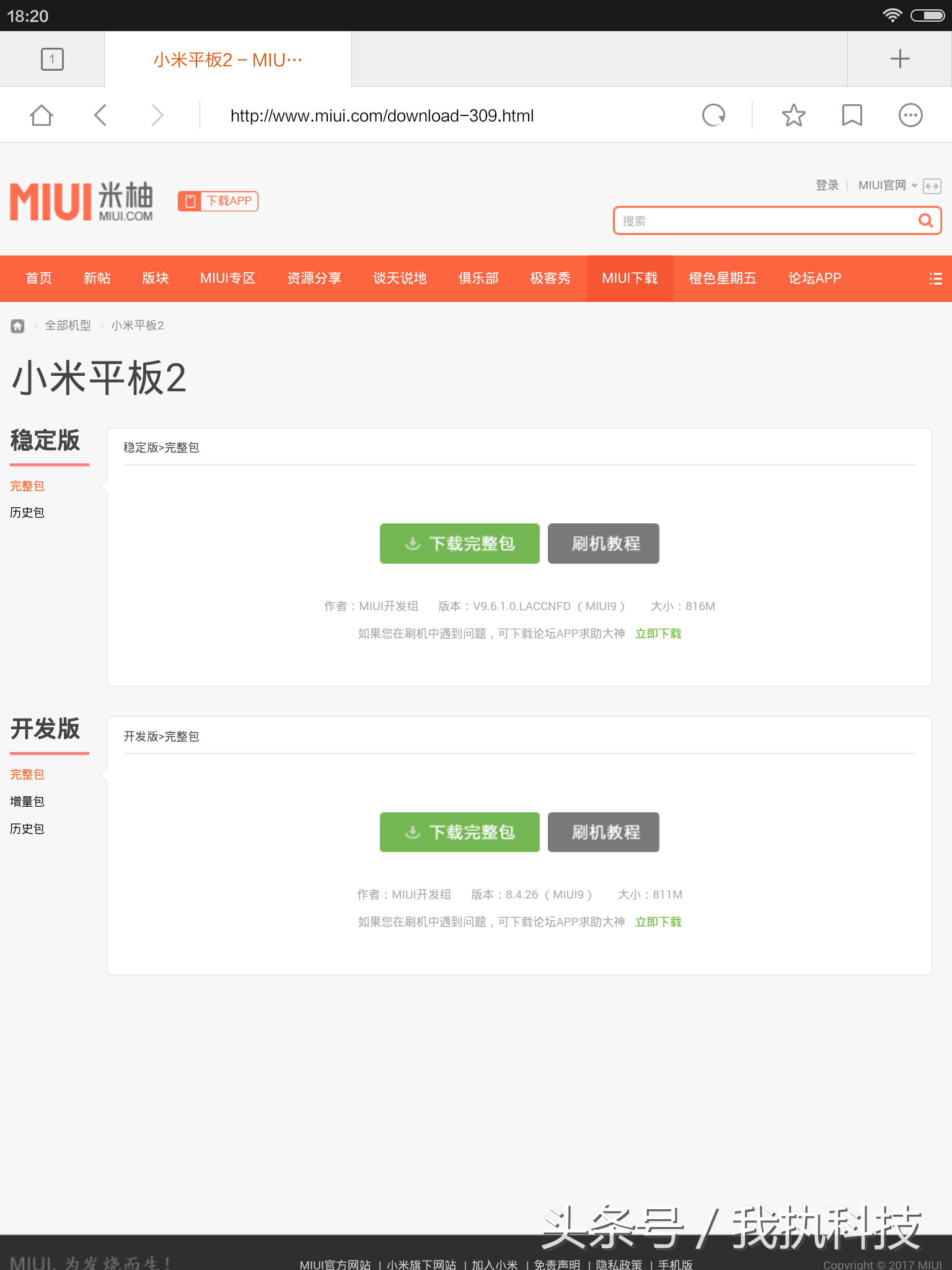Viewport: 952px width, 1270px height.
Task: Open the 论坛APP nav item
Action: [x=814, y=278]
